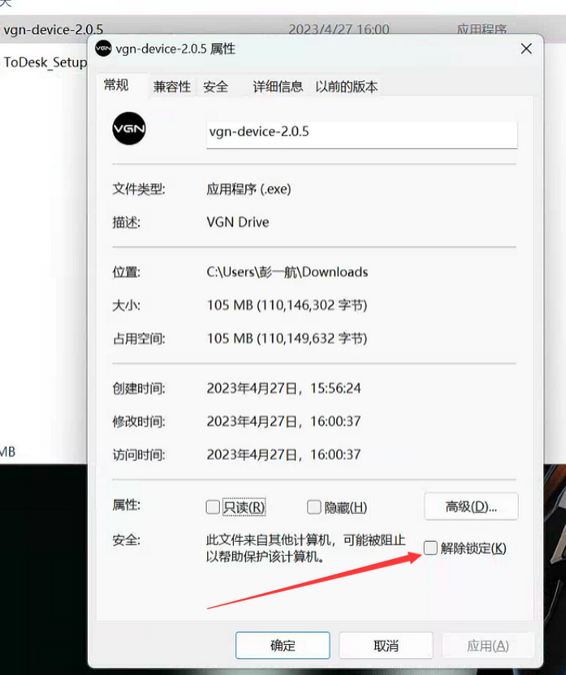Confirm with the 确定 button
The image size is (566, 675).
tap(283, 645)
